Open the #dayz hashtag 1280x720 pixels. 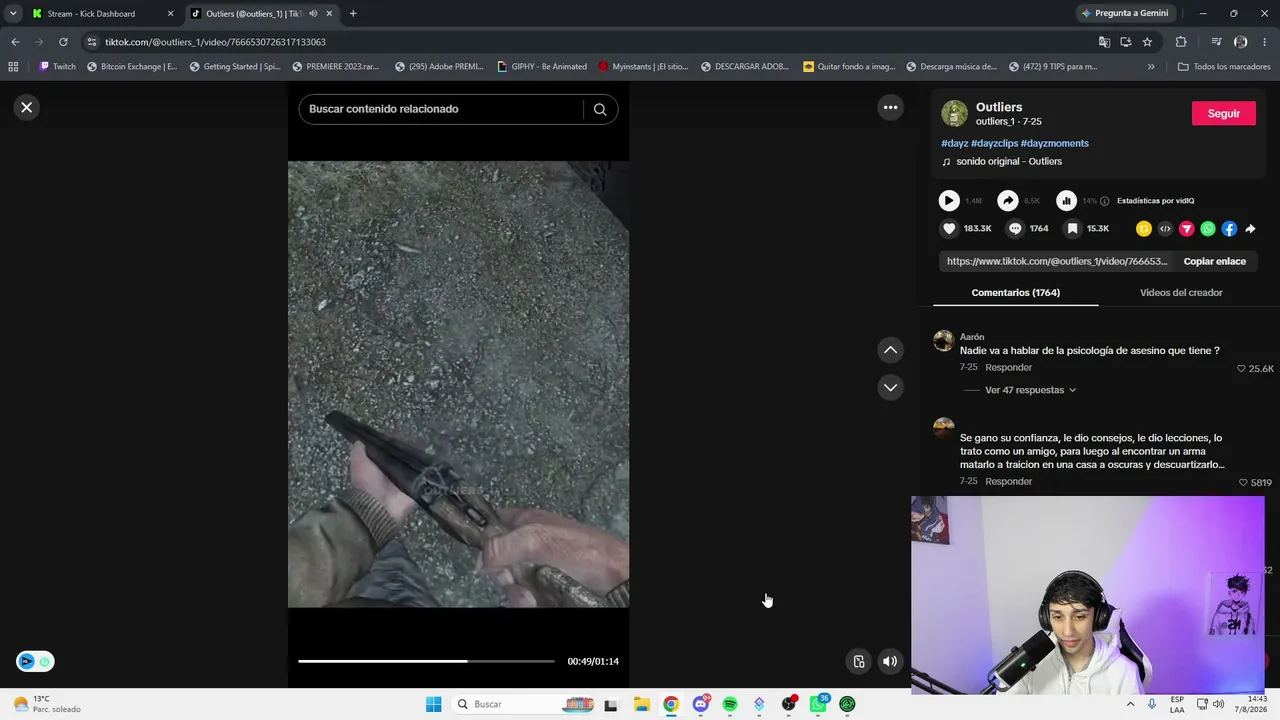click(955, 143)
